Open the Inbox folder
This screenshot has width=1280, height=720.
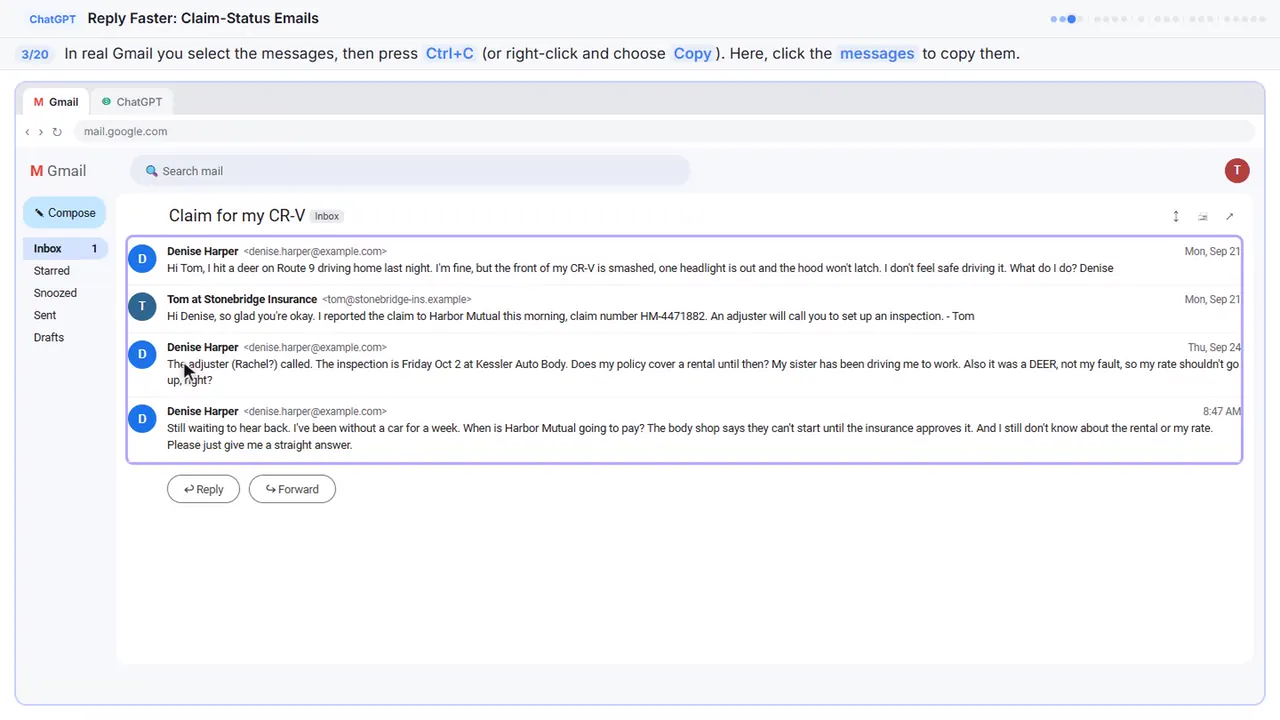pyautogui.click(x=65, y=248)
